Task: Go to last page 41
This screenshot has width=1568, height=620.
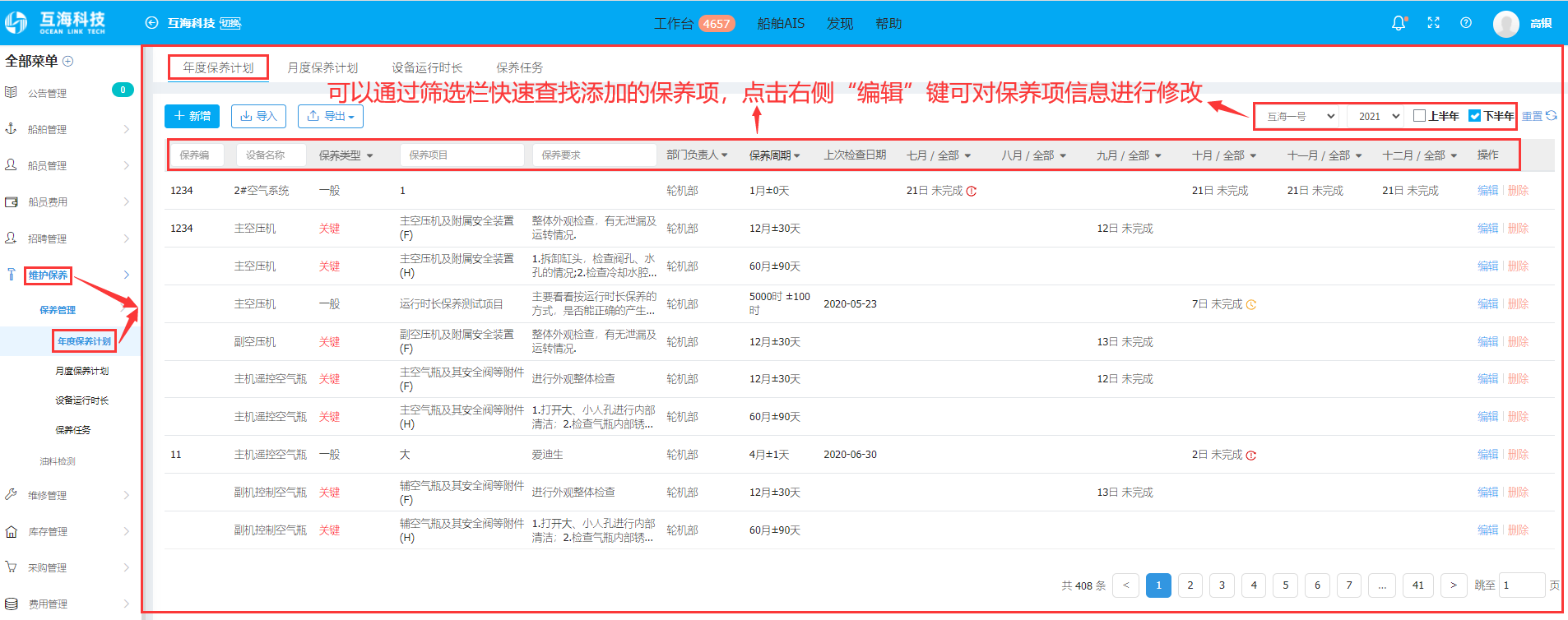Action: (1417, 585)
